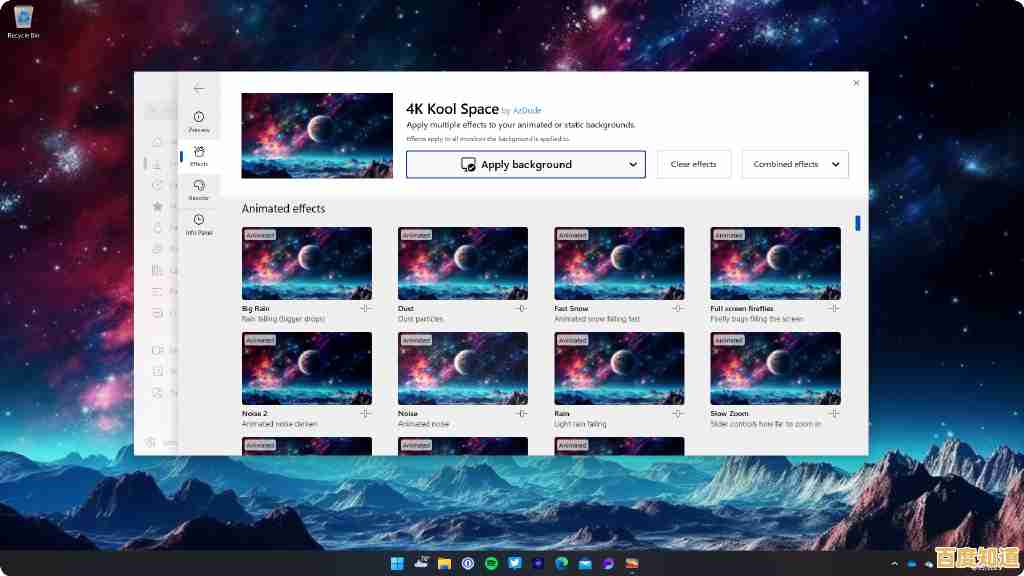Click the Slow Zoom adjustment icon
This screenshot has width=1024, height=576.
[x=833, y=413]
